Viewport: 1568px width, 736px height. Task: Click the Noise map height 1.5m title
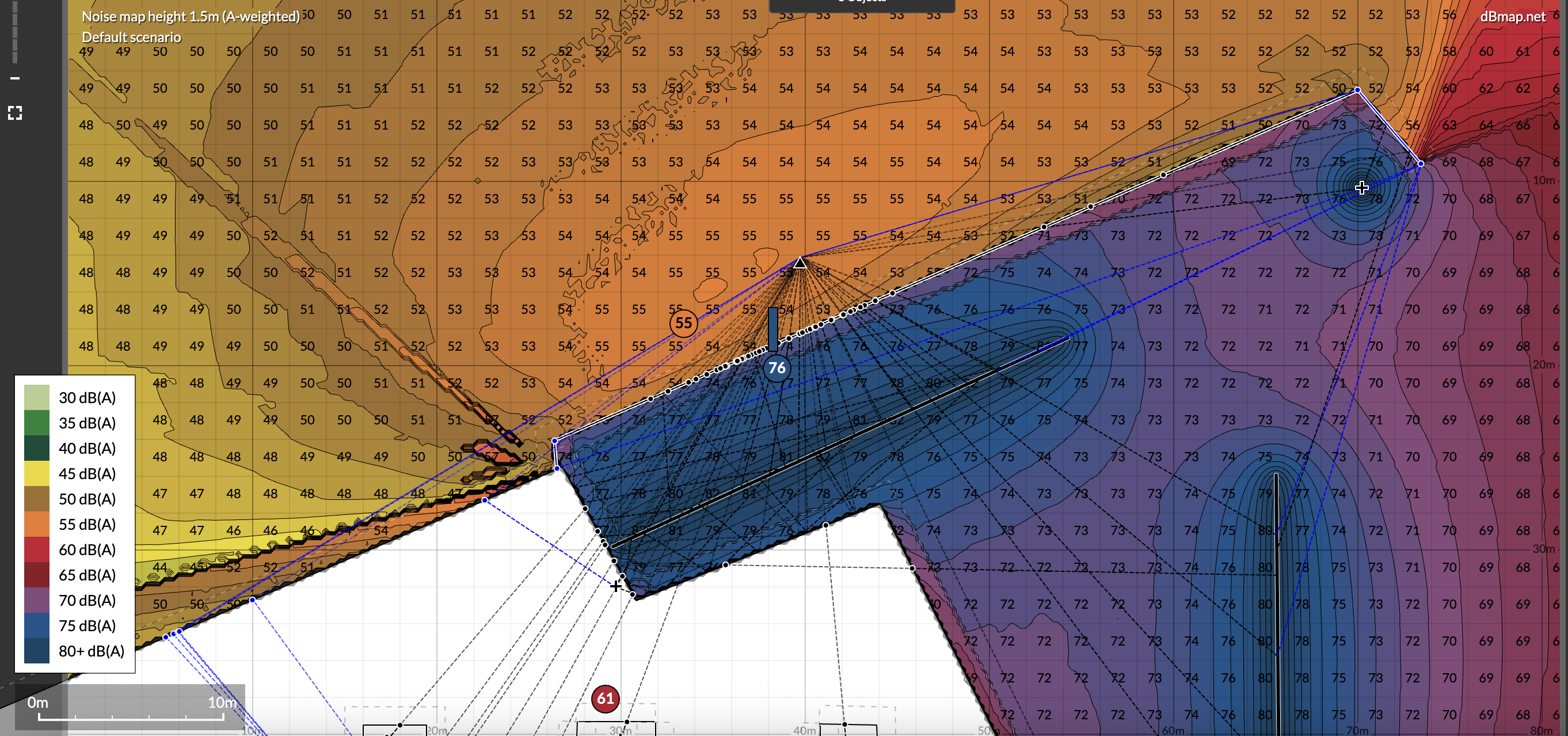pyautogui.click(x=191, y=17)
